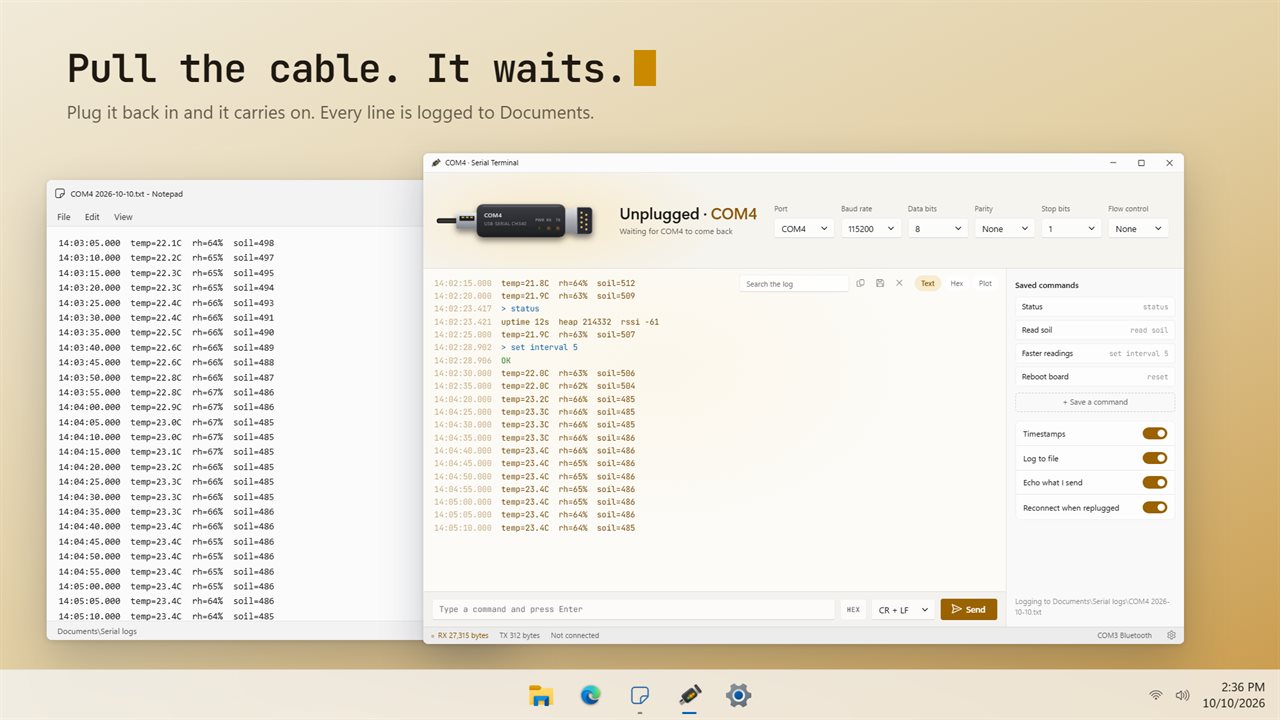Open the Data bits dropdown
The width and height of the screenshot is (1280, 720).
click(938, 229)
